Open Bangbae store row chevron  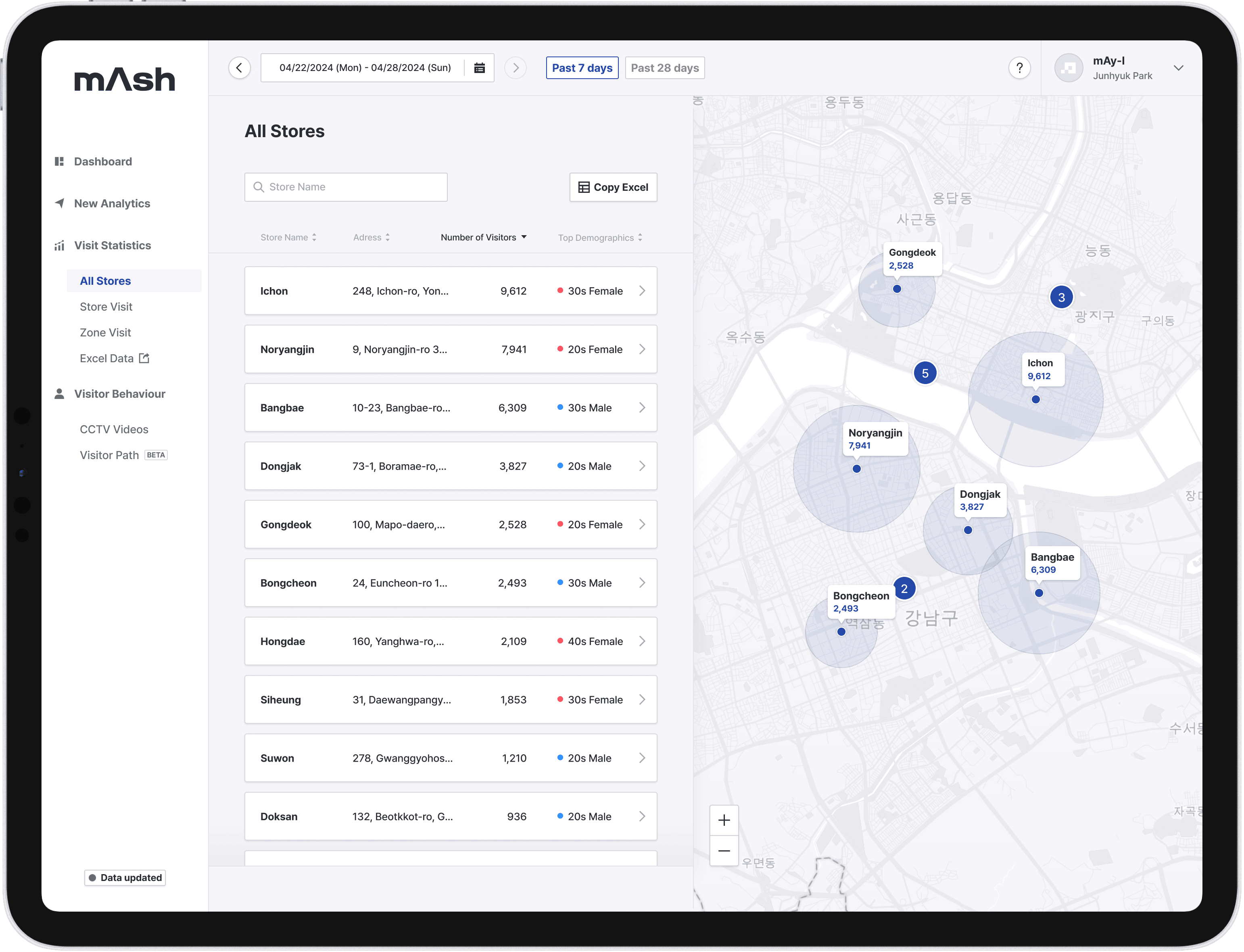[x=643, y=407]
